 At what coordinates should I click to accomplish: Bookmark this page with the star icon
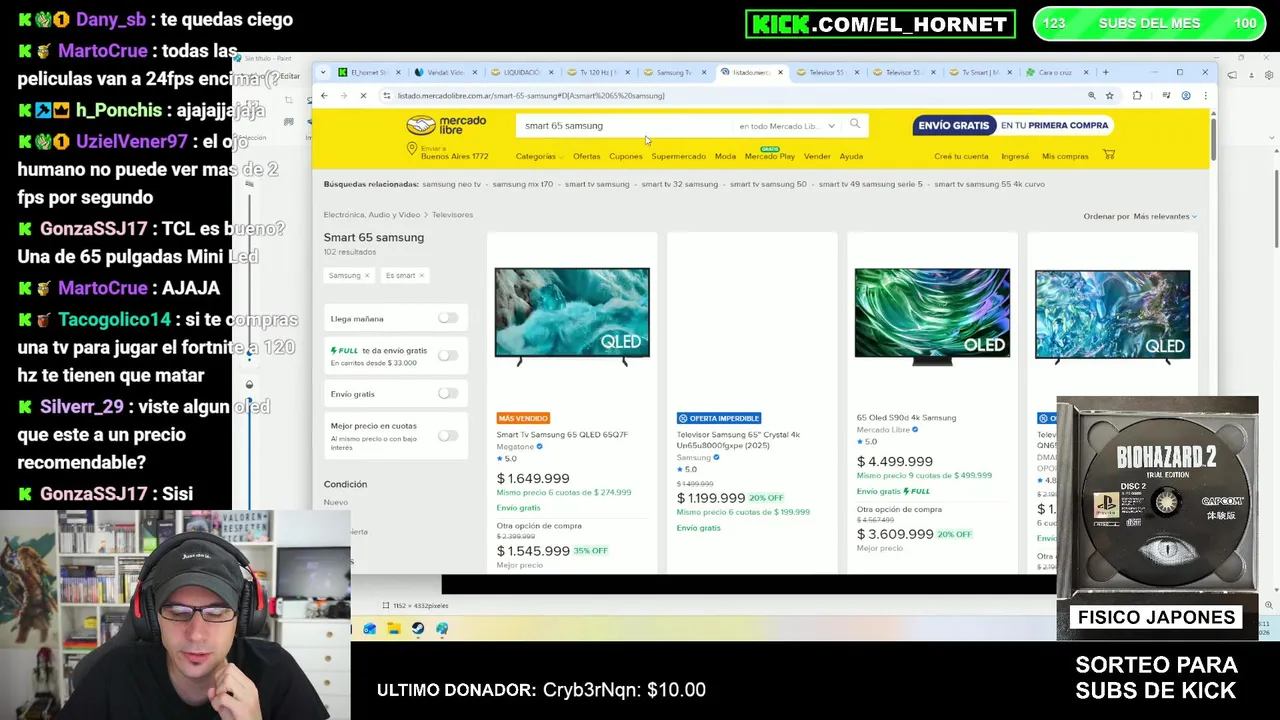pos(1110,96)
